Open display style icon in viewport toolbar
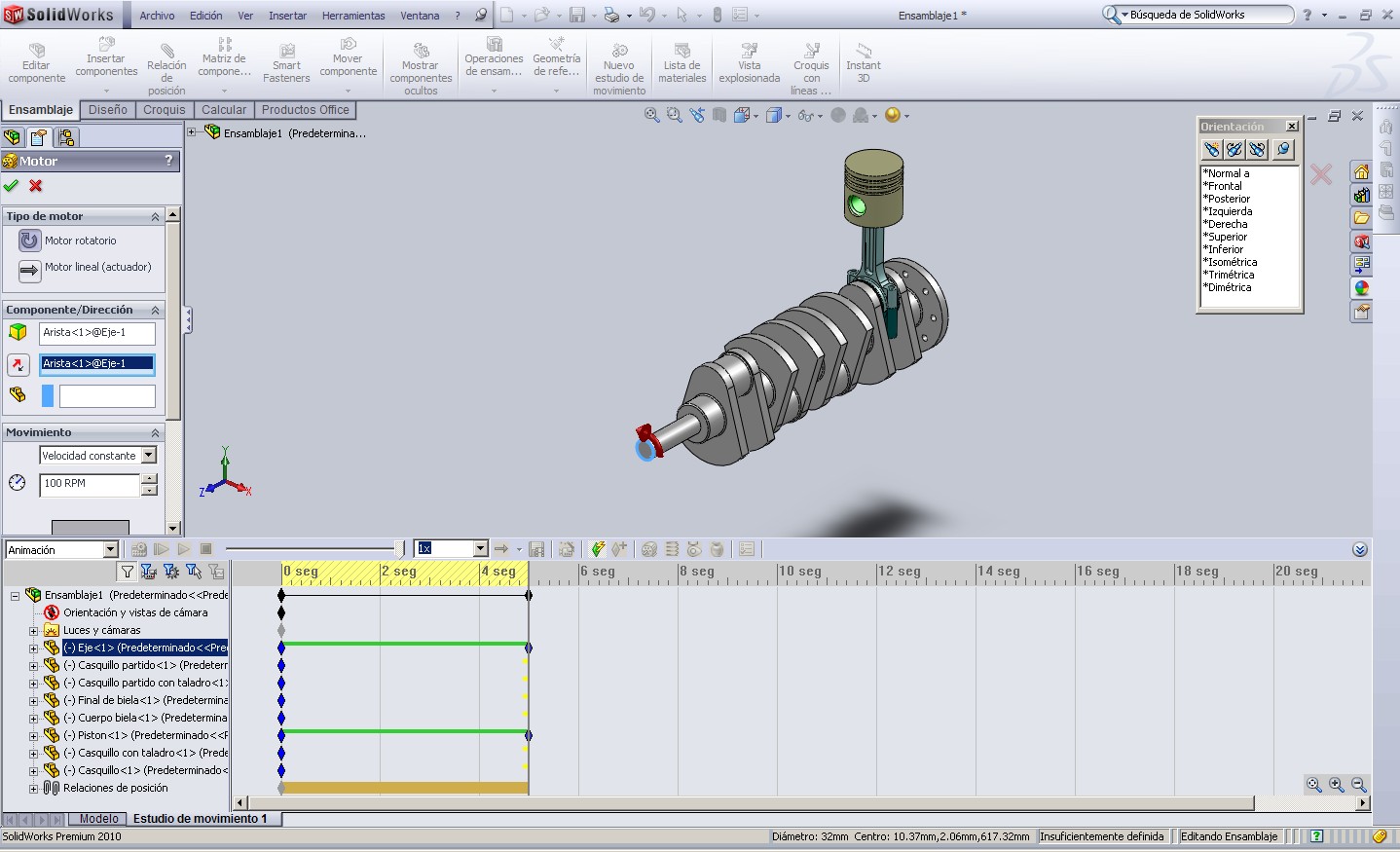This screenshot has width=1400, height=852. [774, 115]
